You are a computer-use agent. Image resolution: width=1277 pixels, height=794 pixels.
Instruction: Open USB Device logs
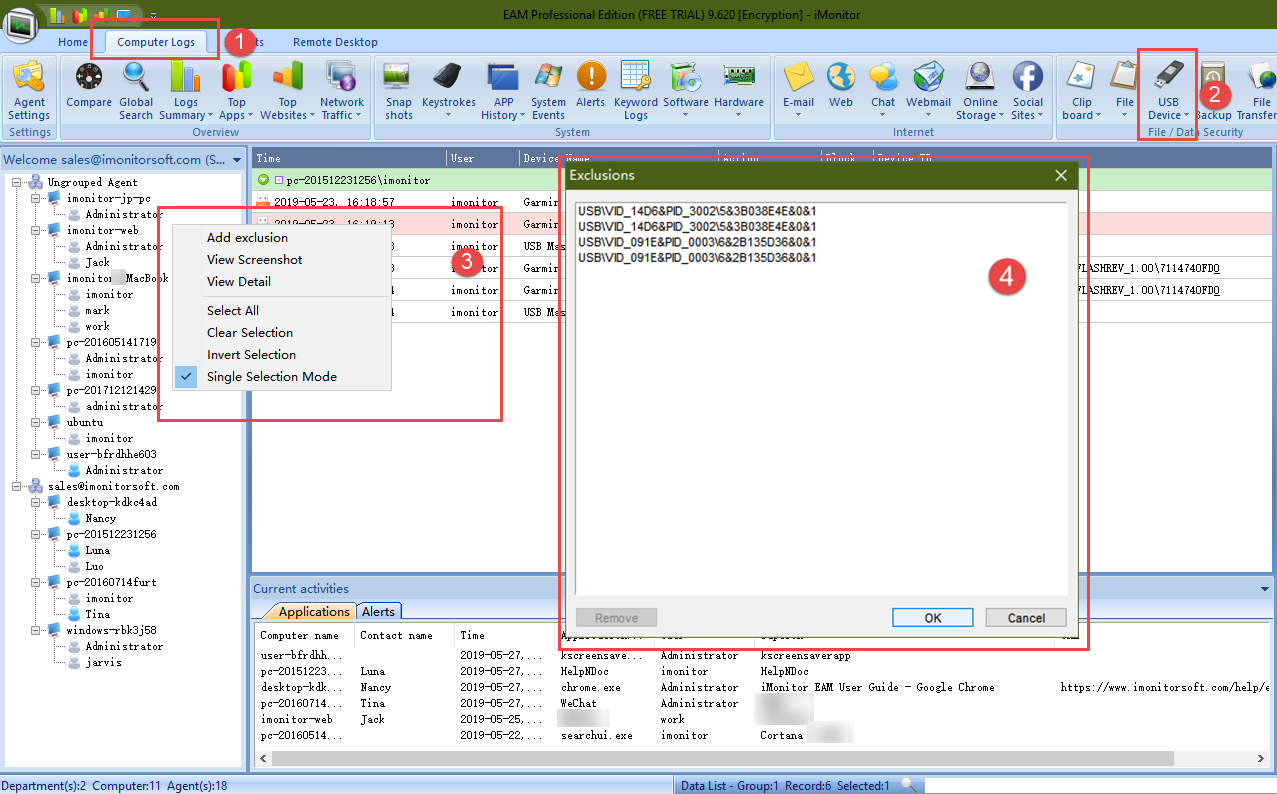[1168, 90]
